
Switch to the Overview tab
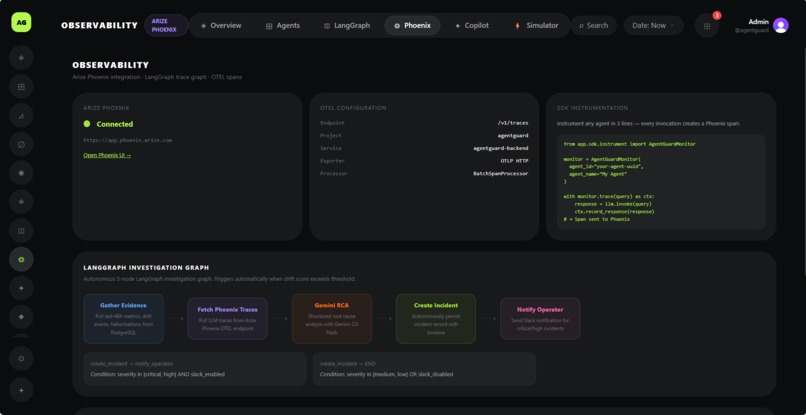coord(221,26)
